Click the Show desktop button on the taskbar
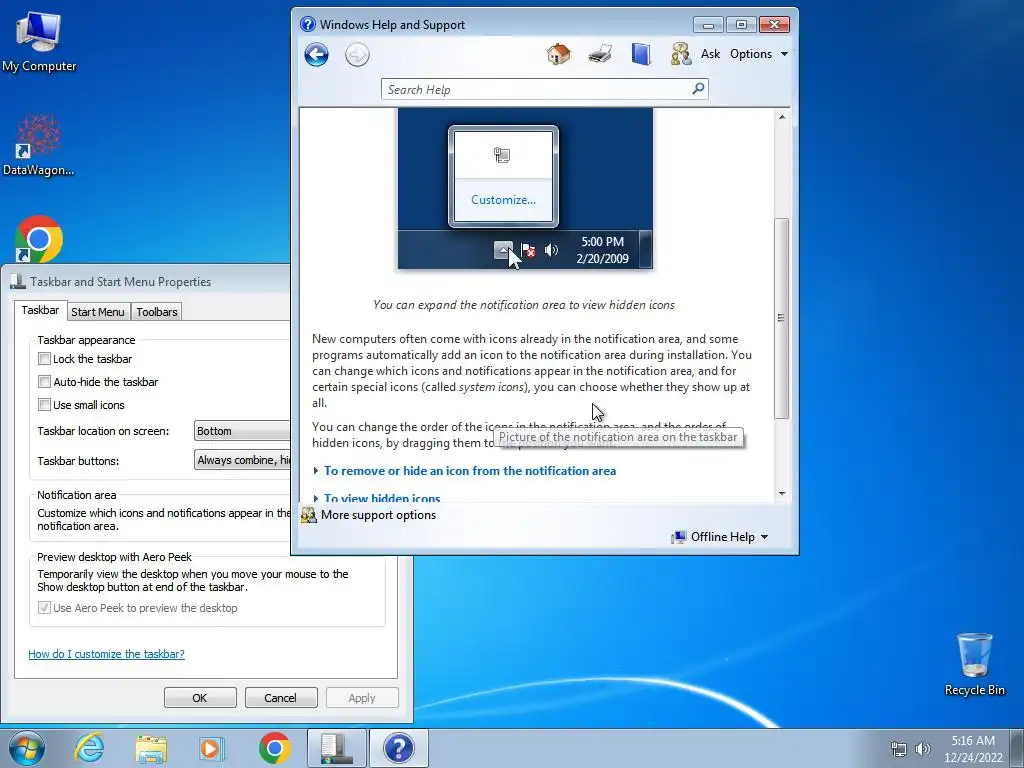The width and height of the screenshot is (1024, 768). tap(1017, 748)
